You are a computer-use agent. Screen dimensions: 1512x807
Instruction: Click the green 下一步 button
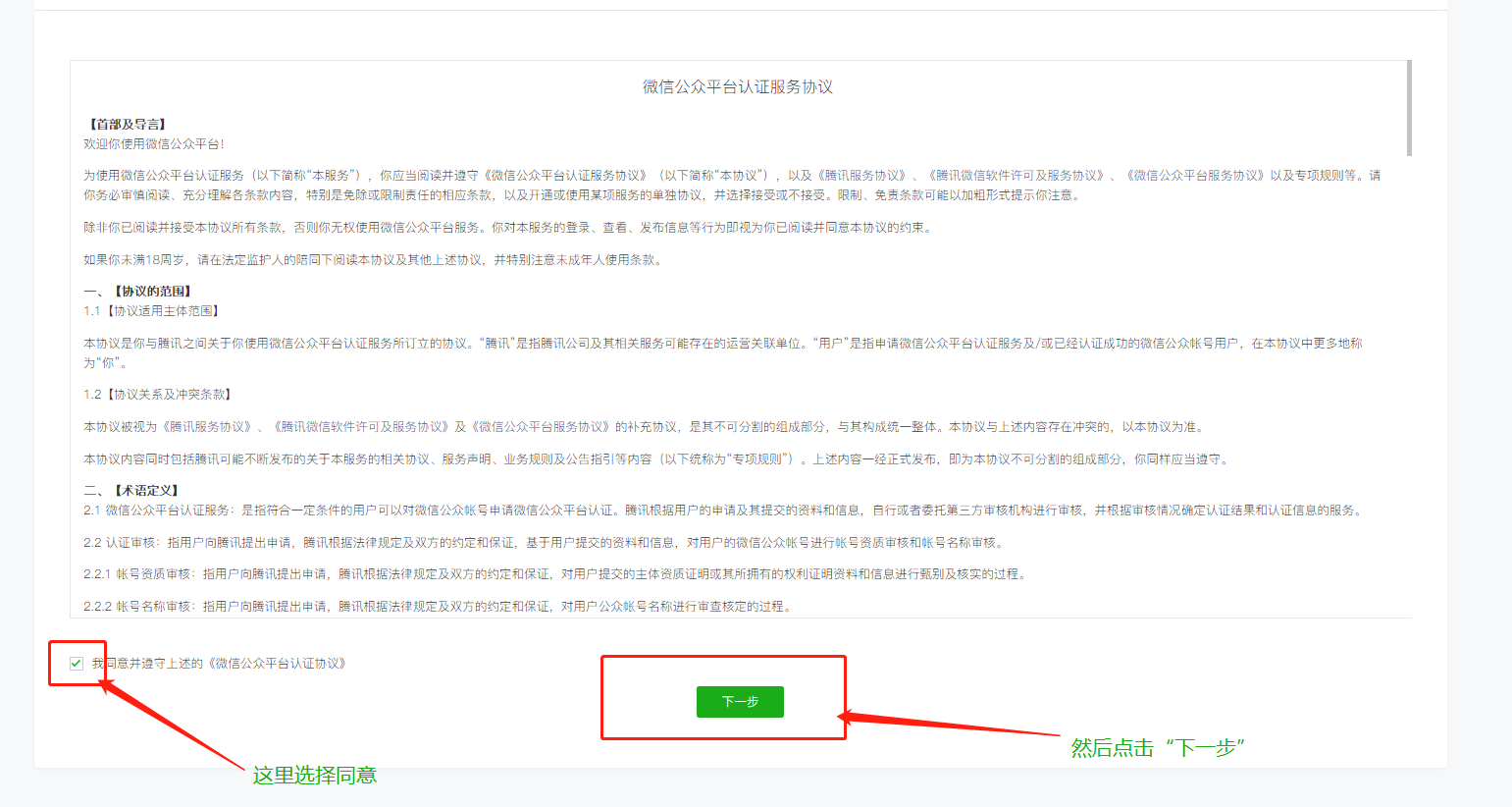(x=740, y=702)
